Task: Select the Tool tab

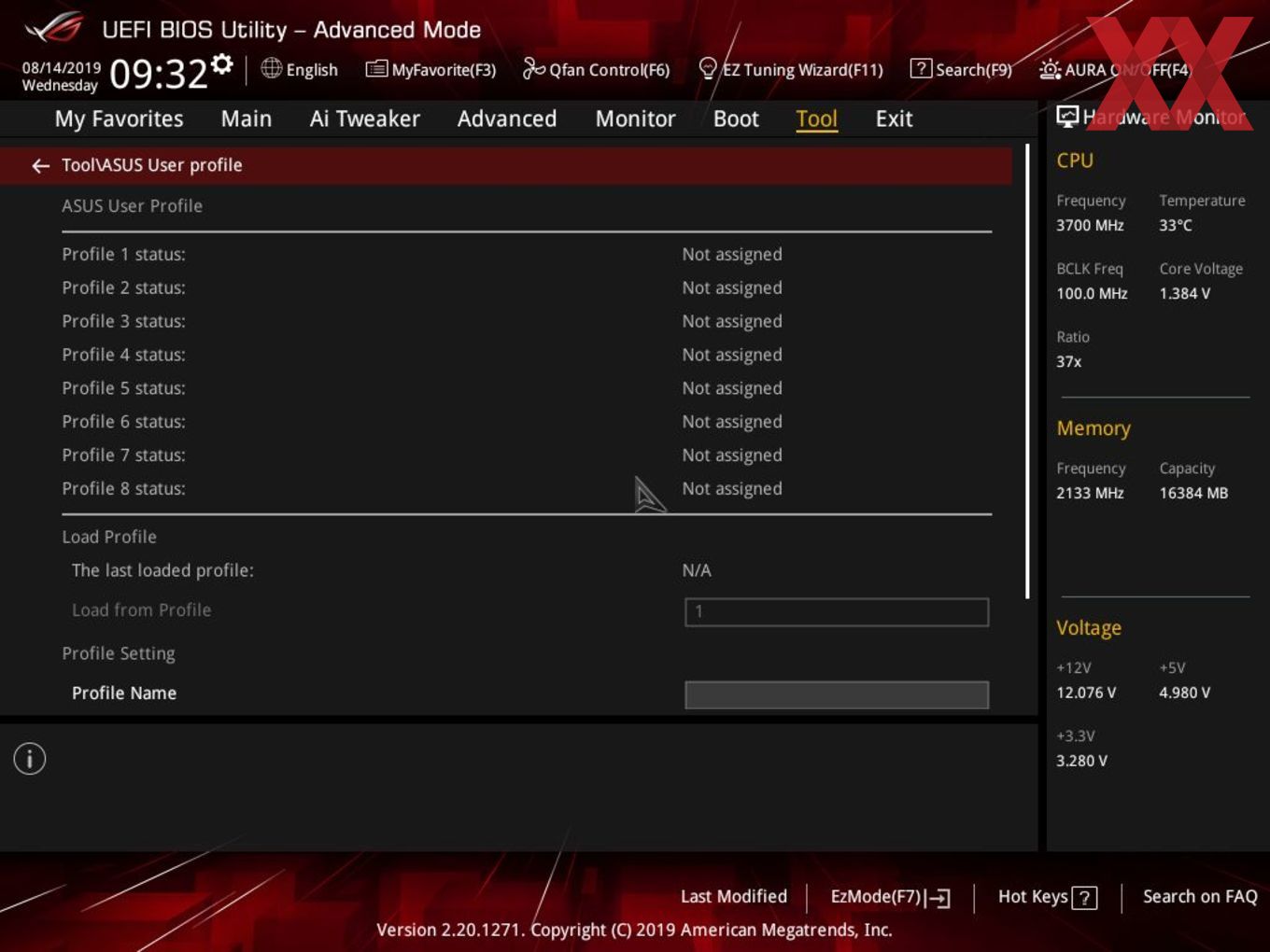Action: click(x=816, y=119)
